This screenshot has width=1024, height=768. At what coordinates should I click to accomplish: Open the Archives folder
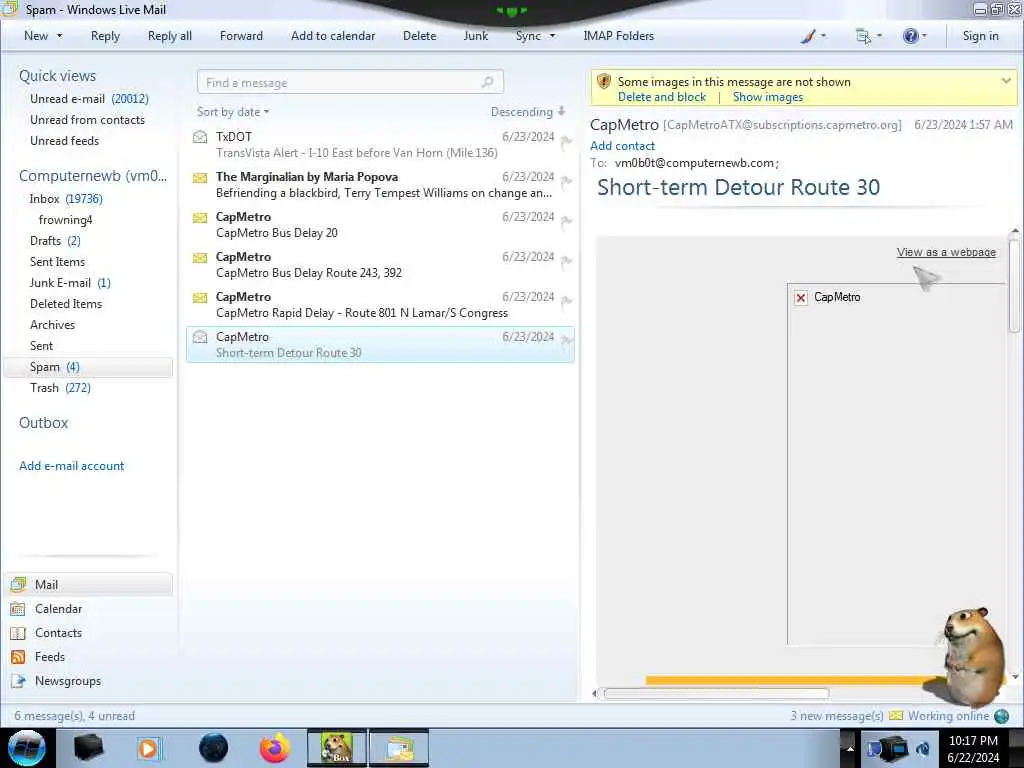(52, 324)
